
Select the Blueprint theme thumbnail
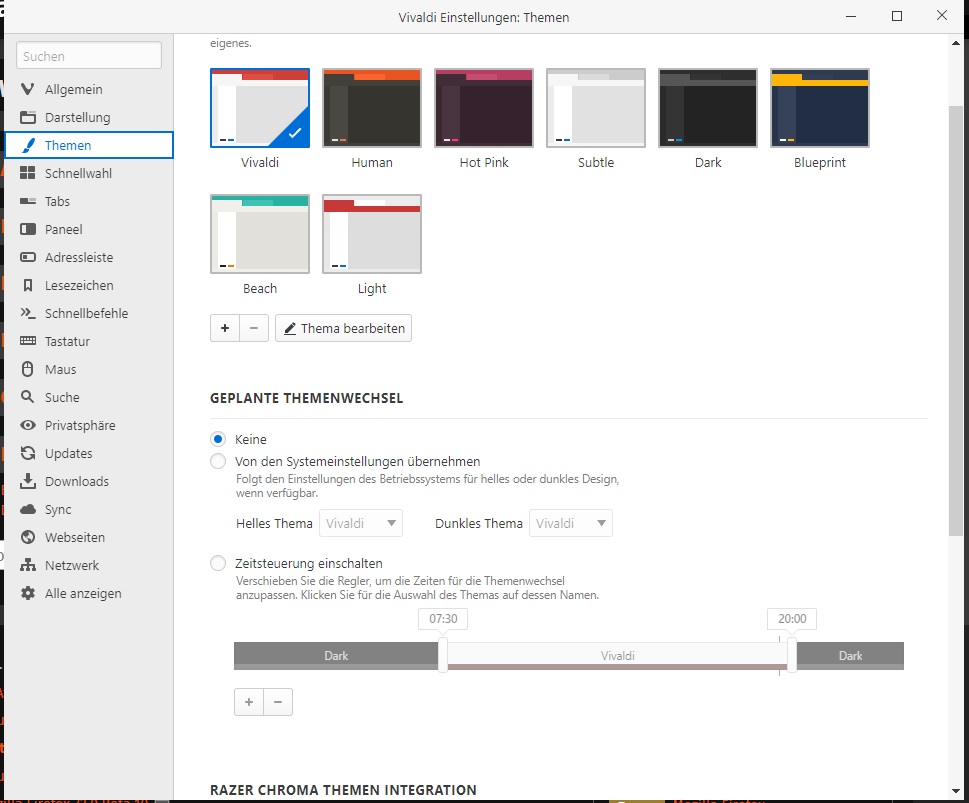point(820,108)
